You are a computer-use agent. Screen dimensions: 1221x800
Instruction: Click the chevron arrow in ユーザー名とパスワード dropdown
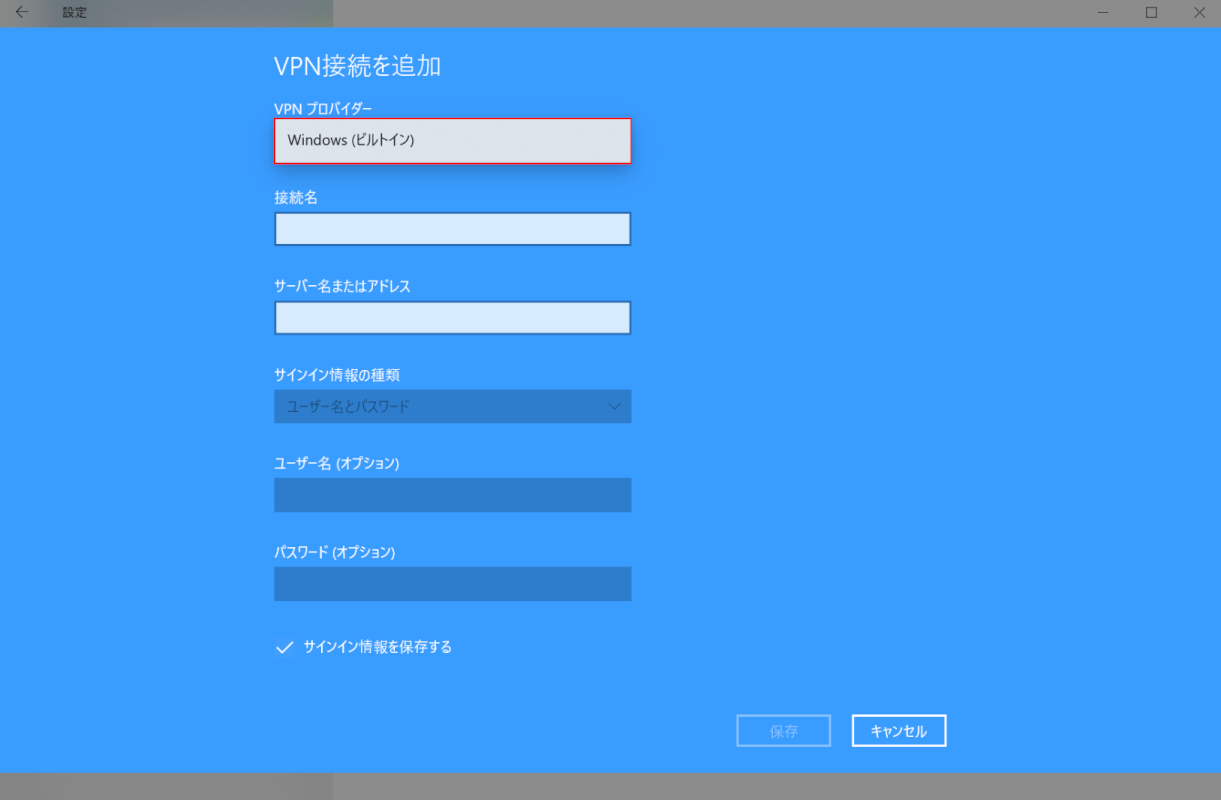(614, 407)
